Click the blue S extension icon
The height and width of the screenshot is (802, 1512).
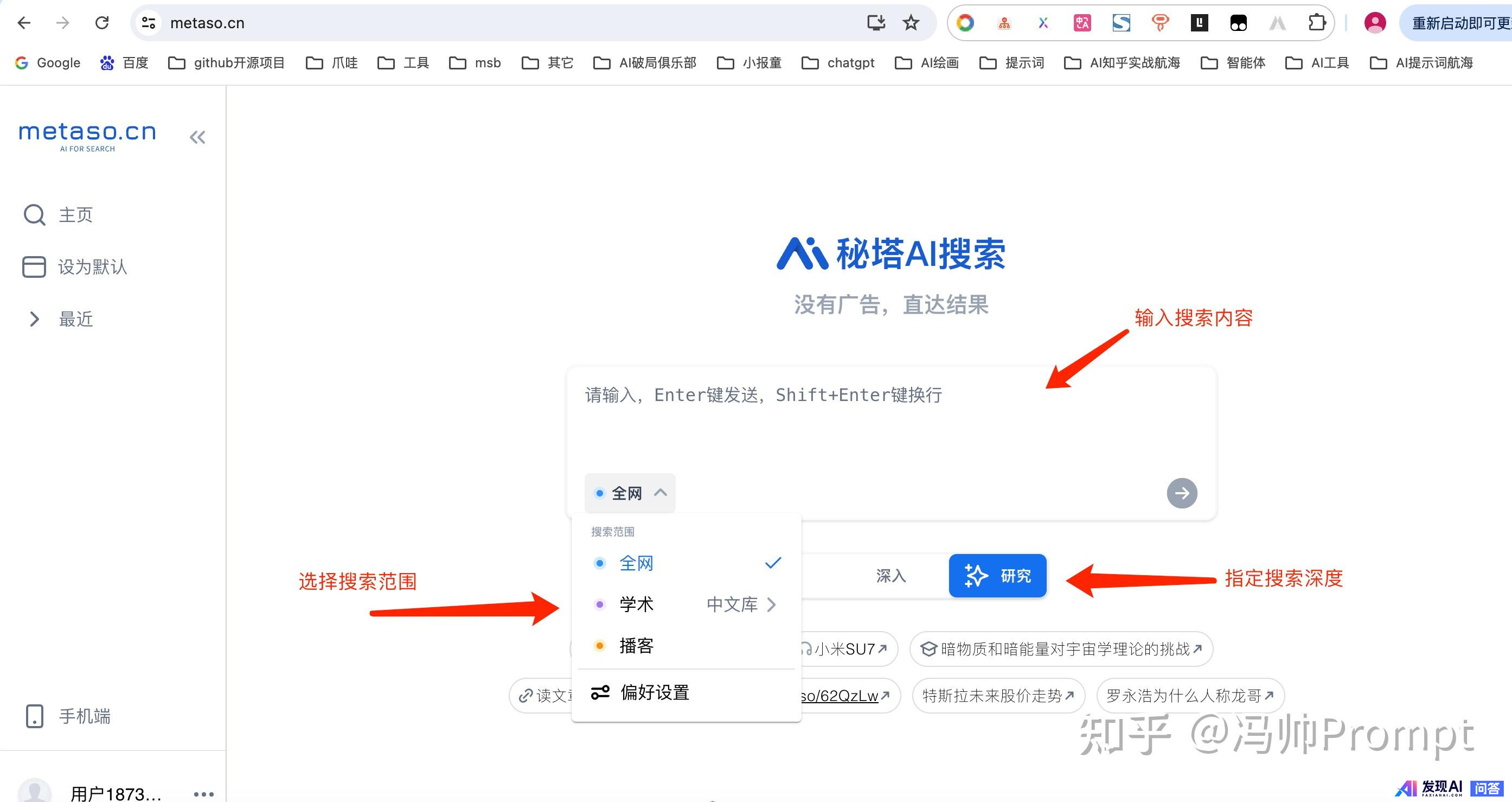click(x=1121, y=23)
